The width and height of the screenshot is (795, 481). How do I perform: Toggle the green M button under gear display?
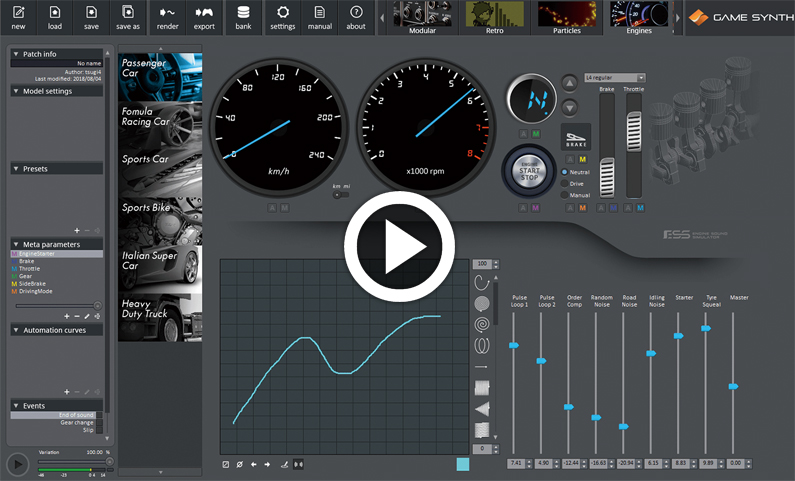pyautogui.click(x=536, y=134)
